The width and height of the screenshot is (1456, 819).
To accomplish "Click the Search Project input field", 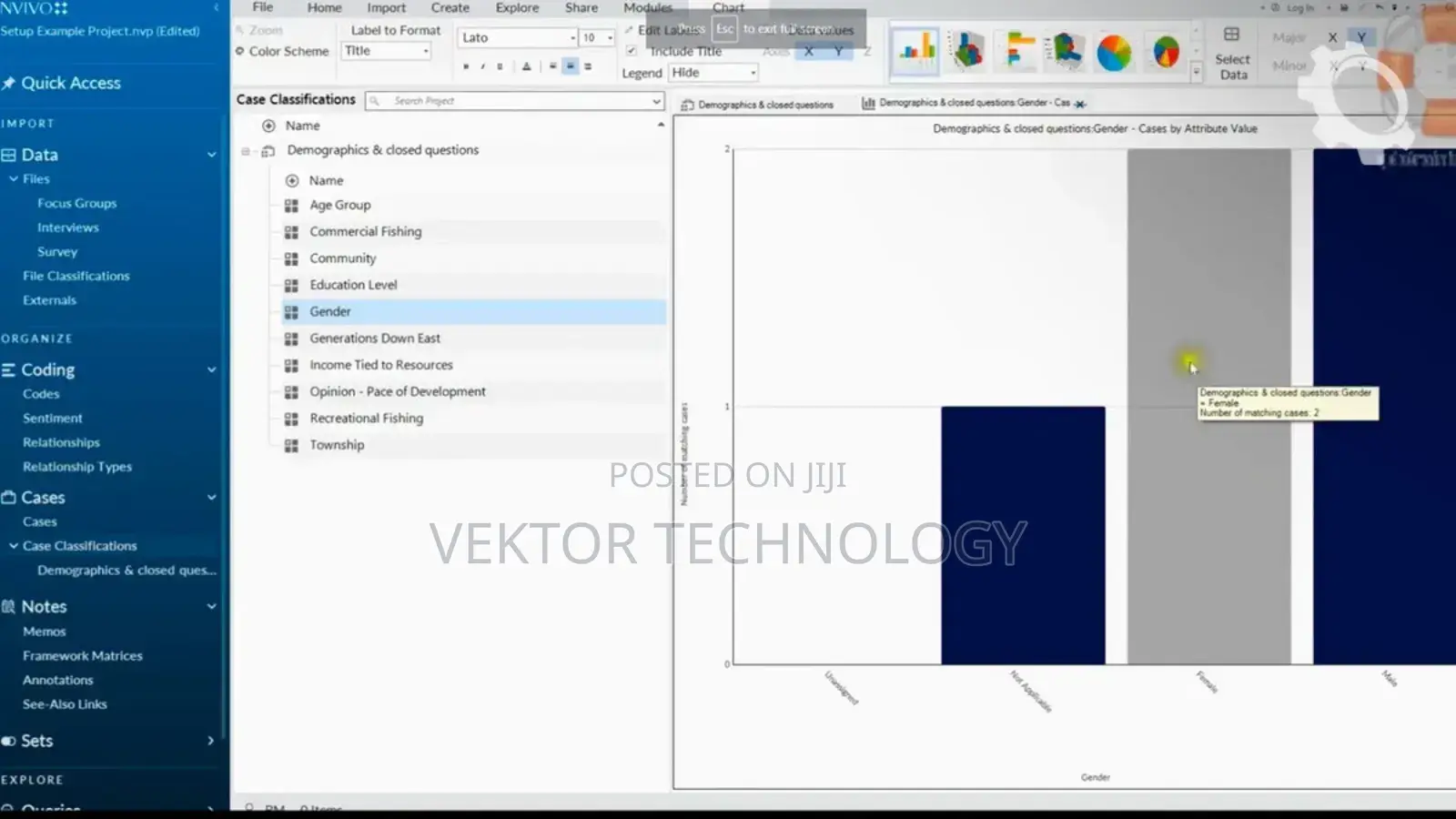I will click(x=514, y=101).
